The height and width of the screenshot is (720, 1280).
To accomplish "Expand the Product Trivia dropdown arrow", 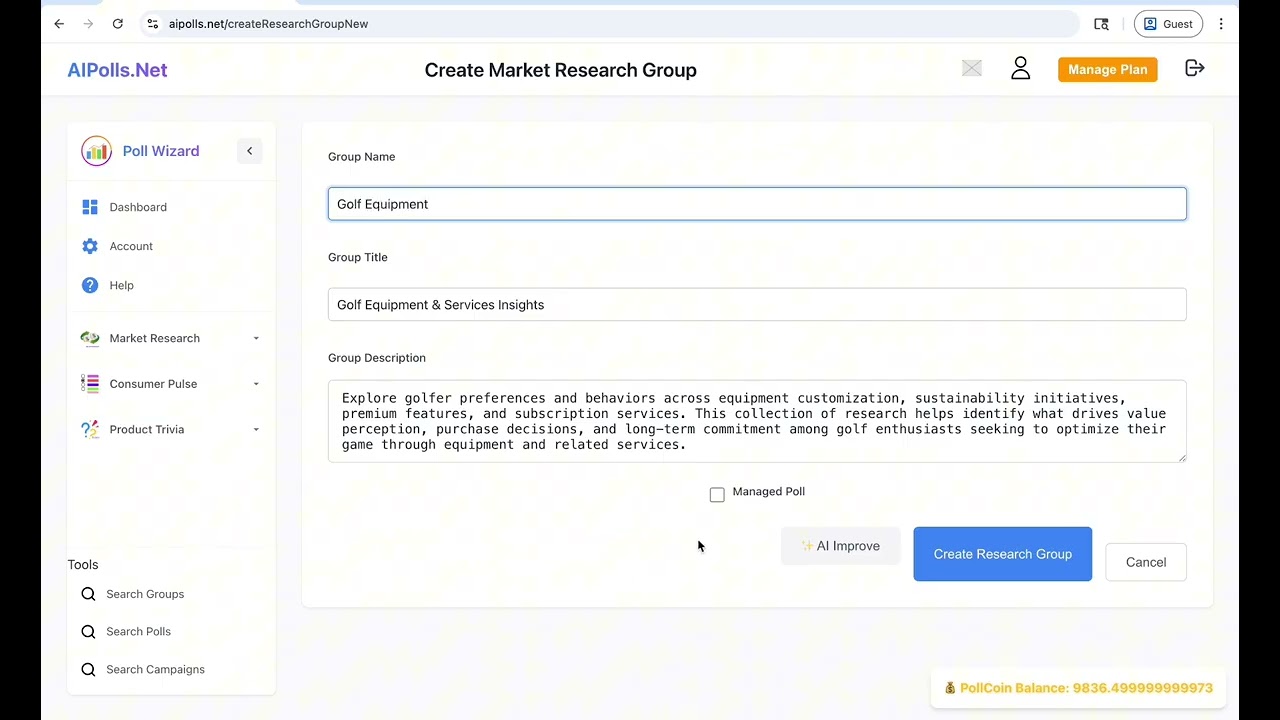I will point(256,430).
